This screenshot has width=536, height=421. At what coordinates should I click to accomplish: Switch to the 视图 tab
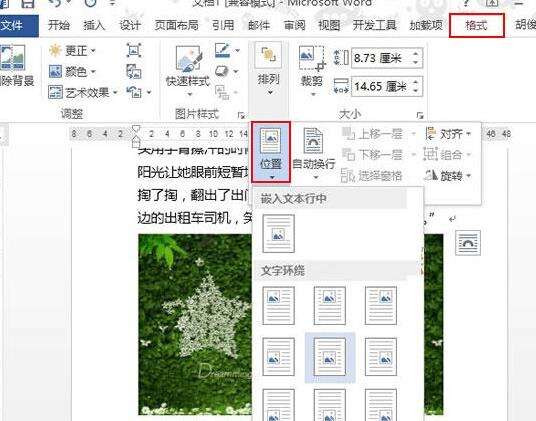point(329,25)
